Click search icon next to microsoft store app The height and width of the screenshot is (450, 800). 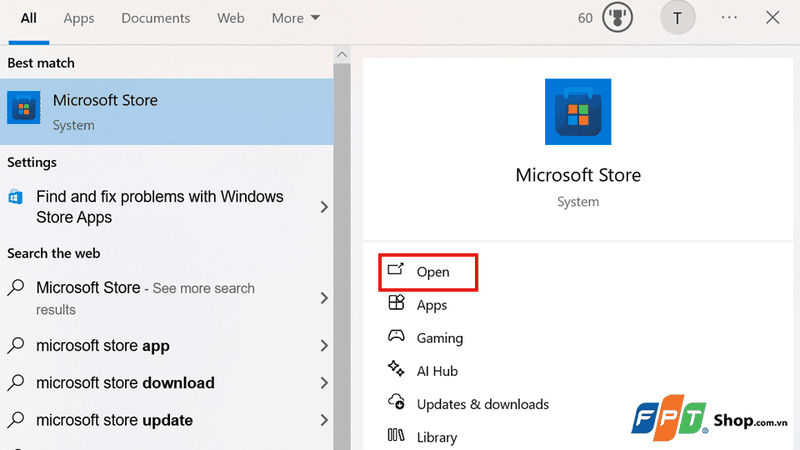pyautogui.click(x=16, y=345)
